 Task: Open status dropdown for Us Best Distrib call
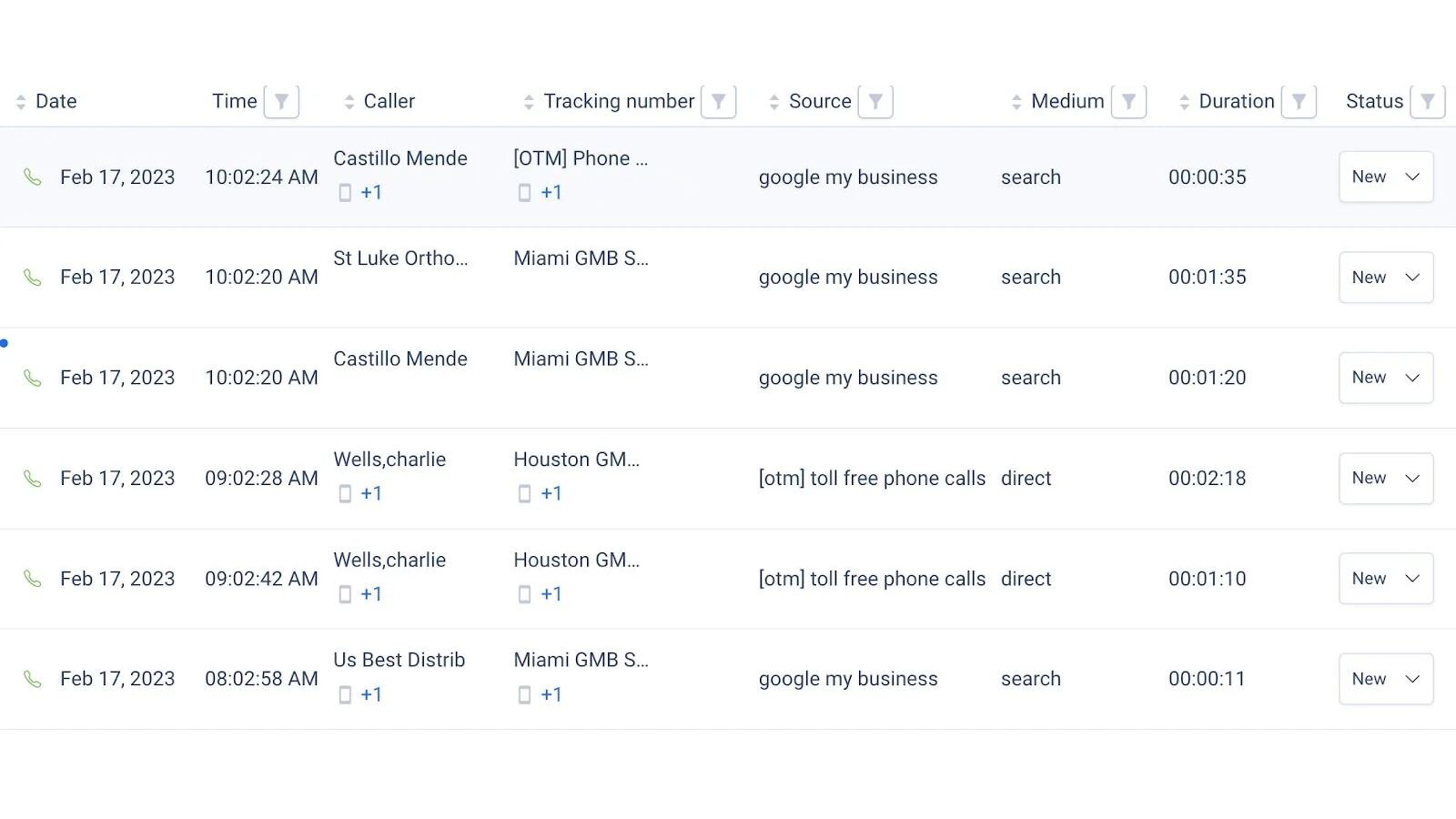coord(1385,679)
